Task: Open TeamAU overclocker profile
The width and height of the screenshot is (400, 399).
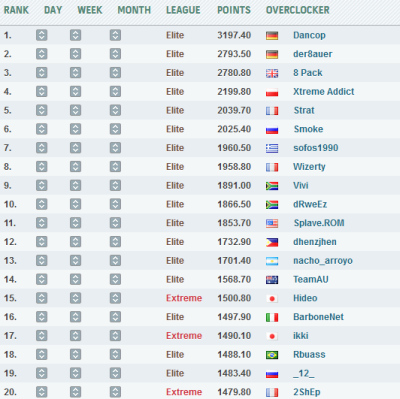Action: (311, 279)
